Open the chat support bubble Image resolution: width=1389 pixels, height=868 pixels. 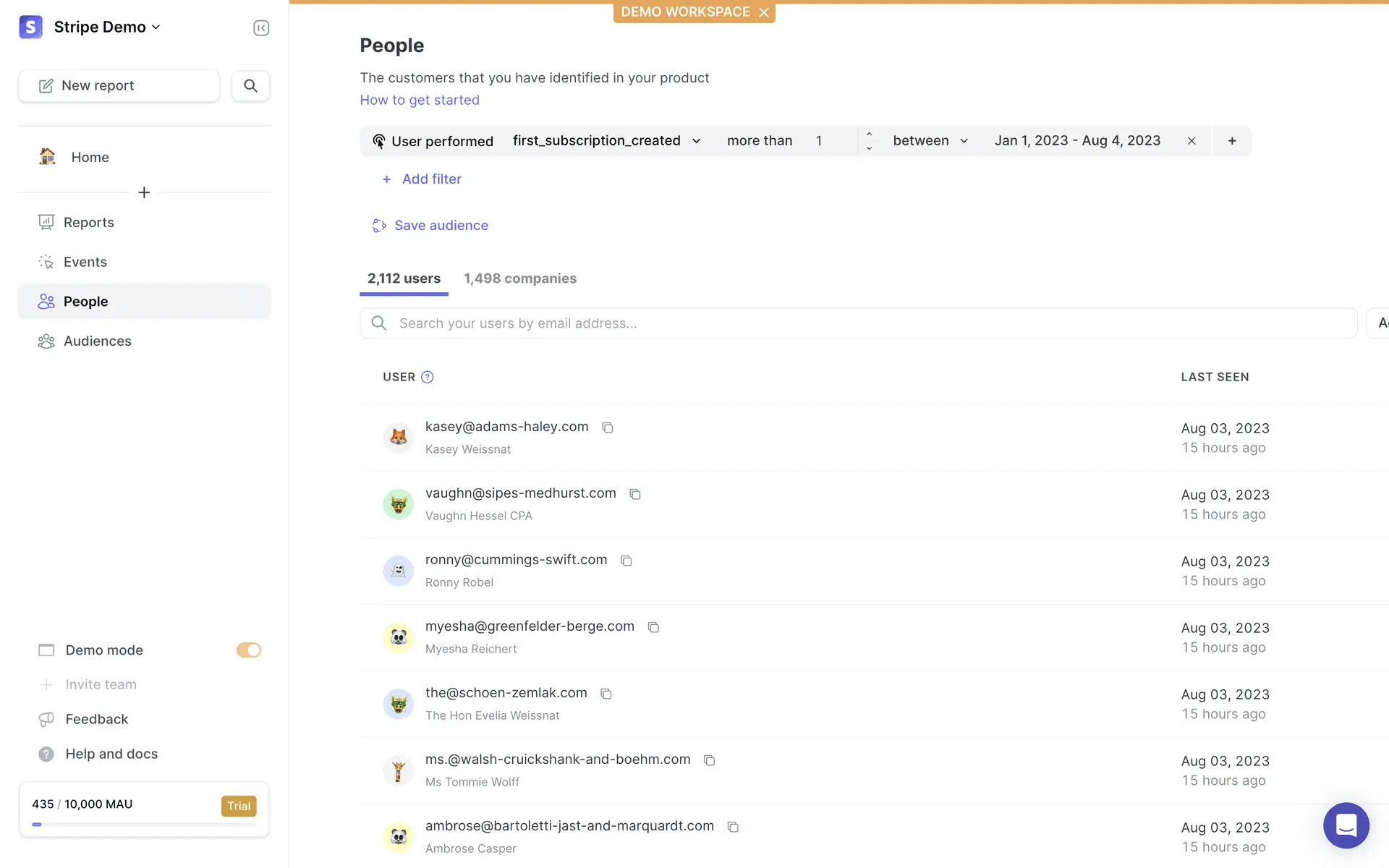click(1346, 825)
